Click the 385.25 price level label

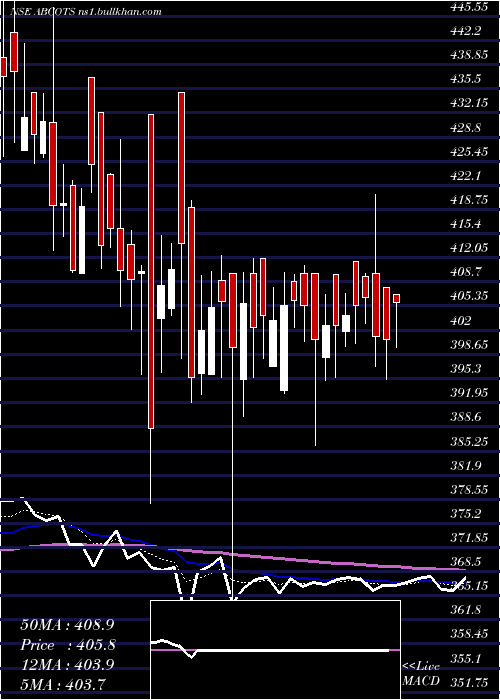(x=467, y=442)
